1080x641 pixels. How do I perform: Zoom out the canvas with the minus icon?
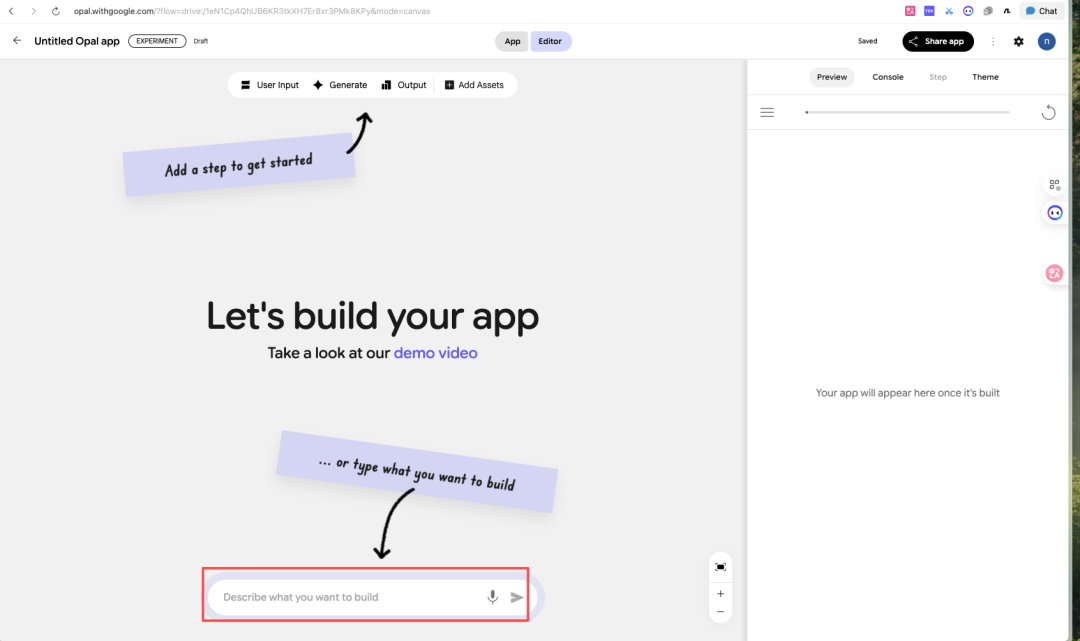pos(720,611)
